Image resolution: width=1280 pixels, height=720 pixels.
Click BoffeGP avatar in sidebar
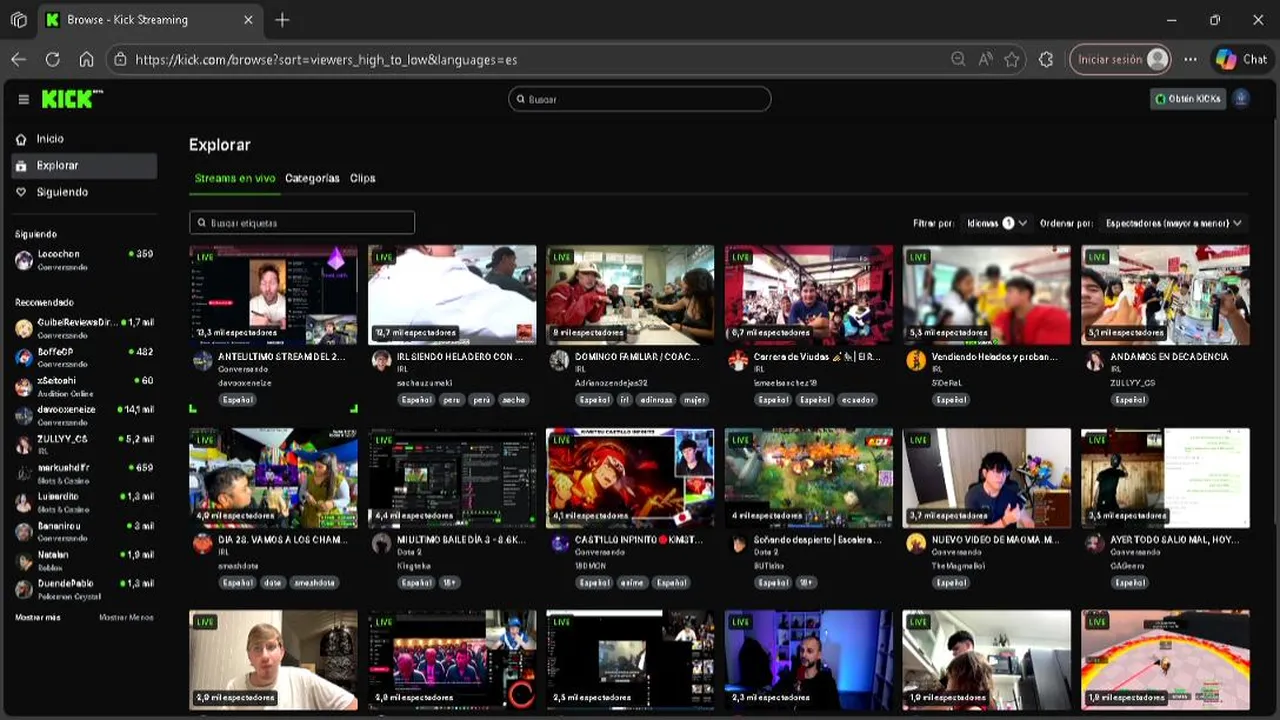pyautogui.click(x=24, y=357)
